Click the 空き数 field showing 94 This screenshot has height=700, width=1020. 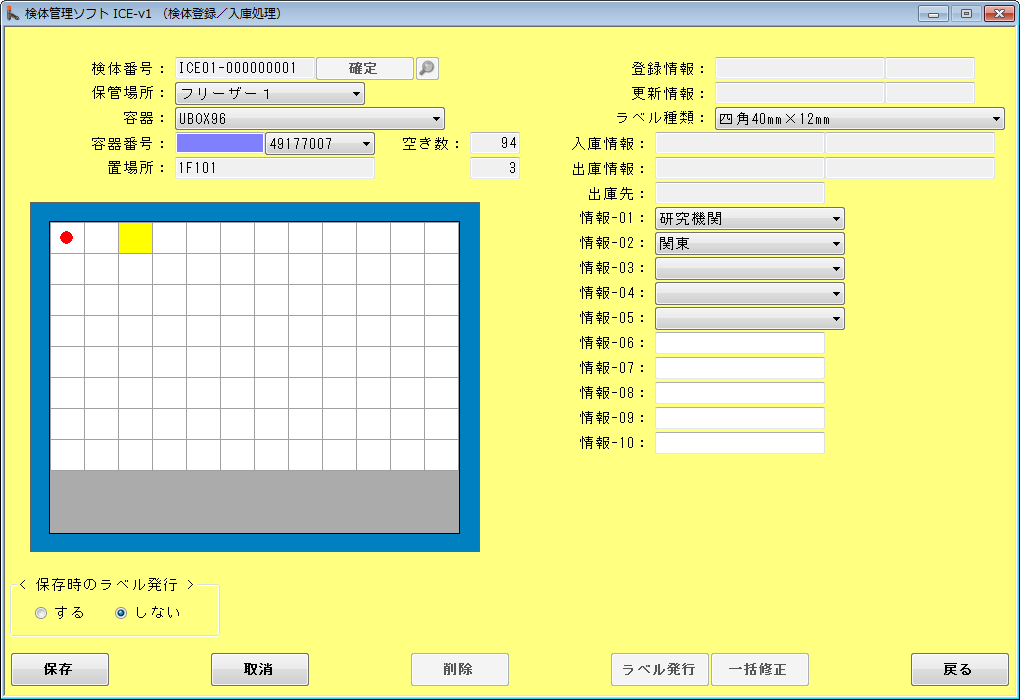pos(495,143)
